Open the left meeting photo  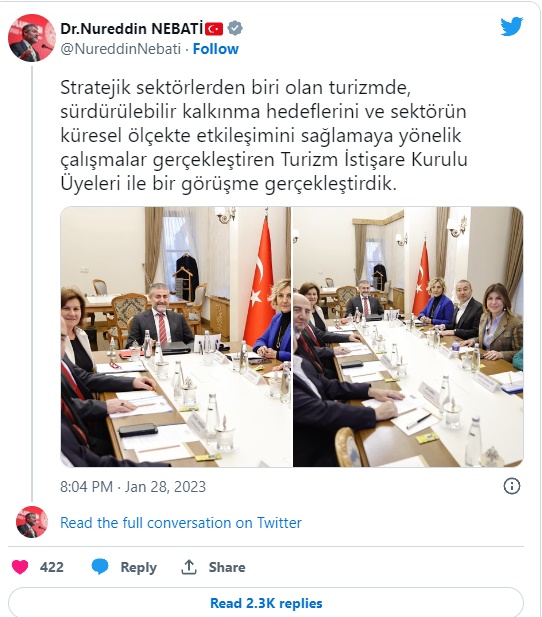click(176, 337)
